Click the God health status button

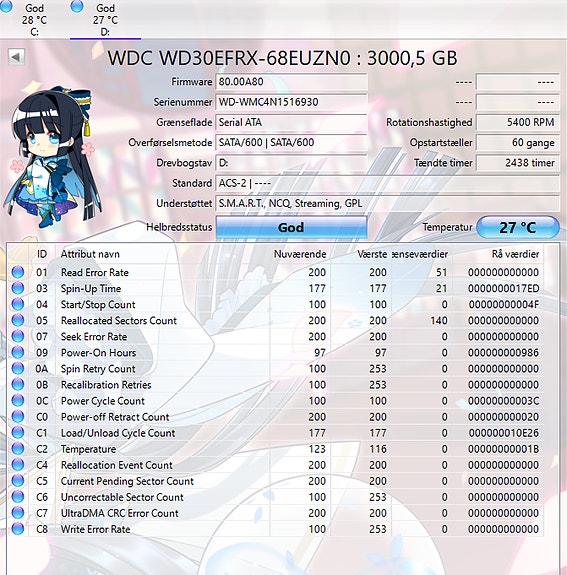(291, 227)
